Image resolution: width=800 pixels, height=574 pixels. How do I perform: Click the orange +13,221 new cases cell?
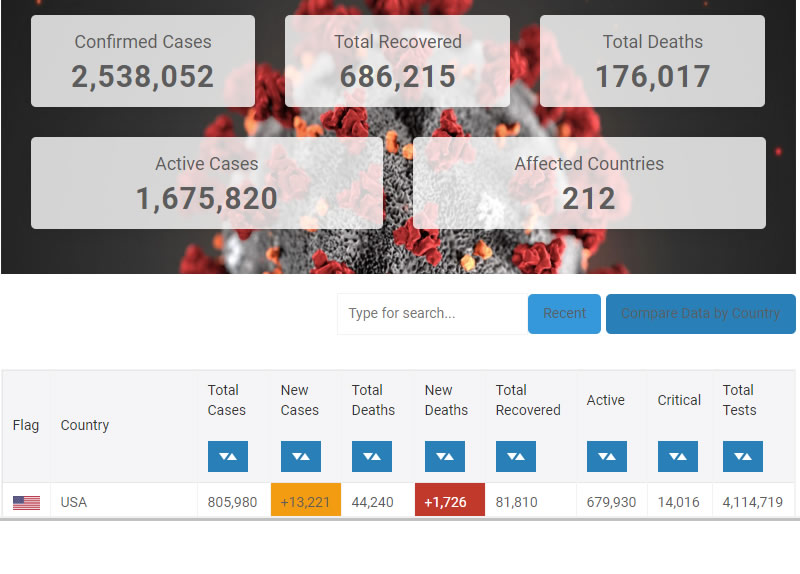click(x=306, y=501)
